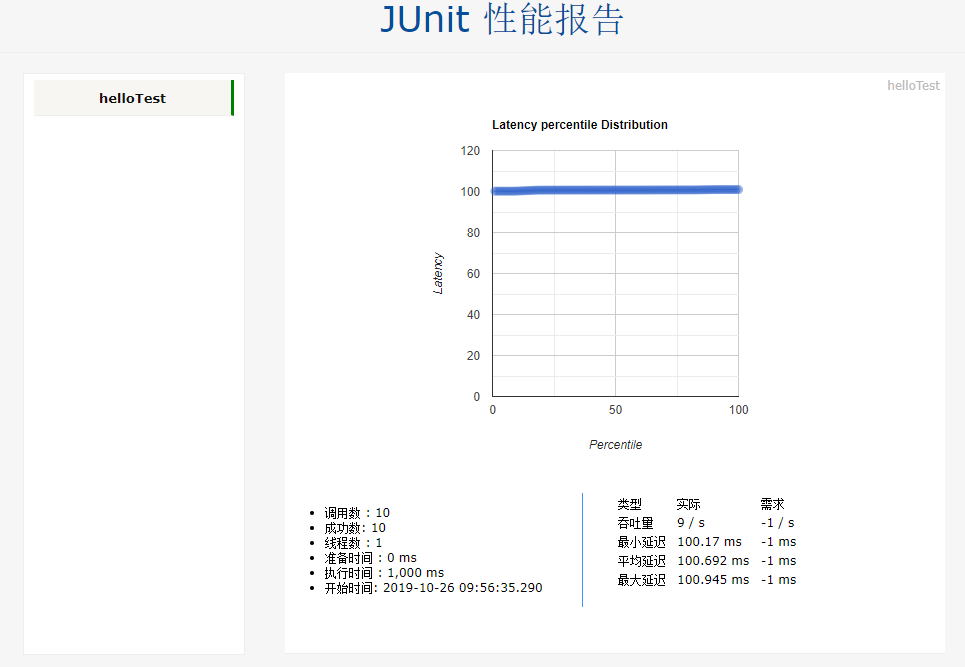Click the 执行时间：1,000 ms list item
This screenshot has width=965, height=667.
(384, 573)
